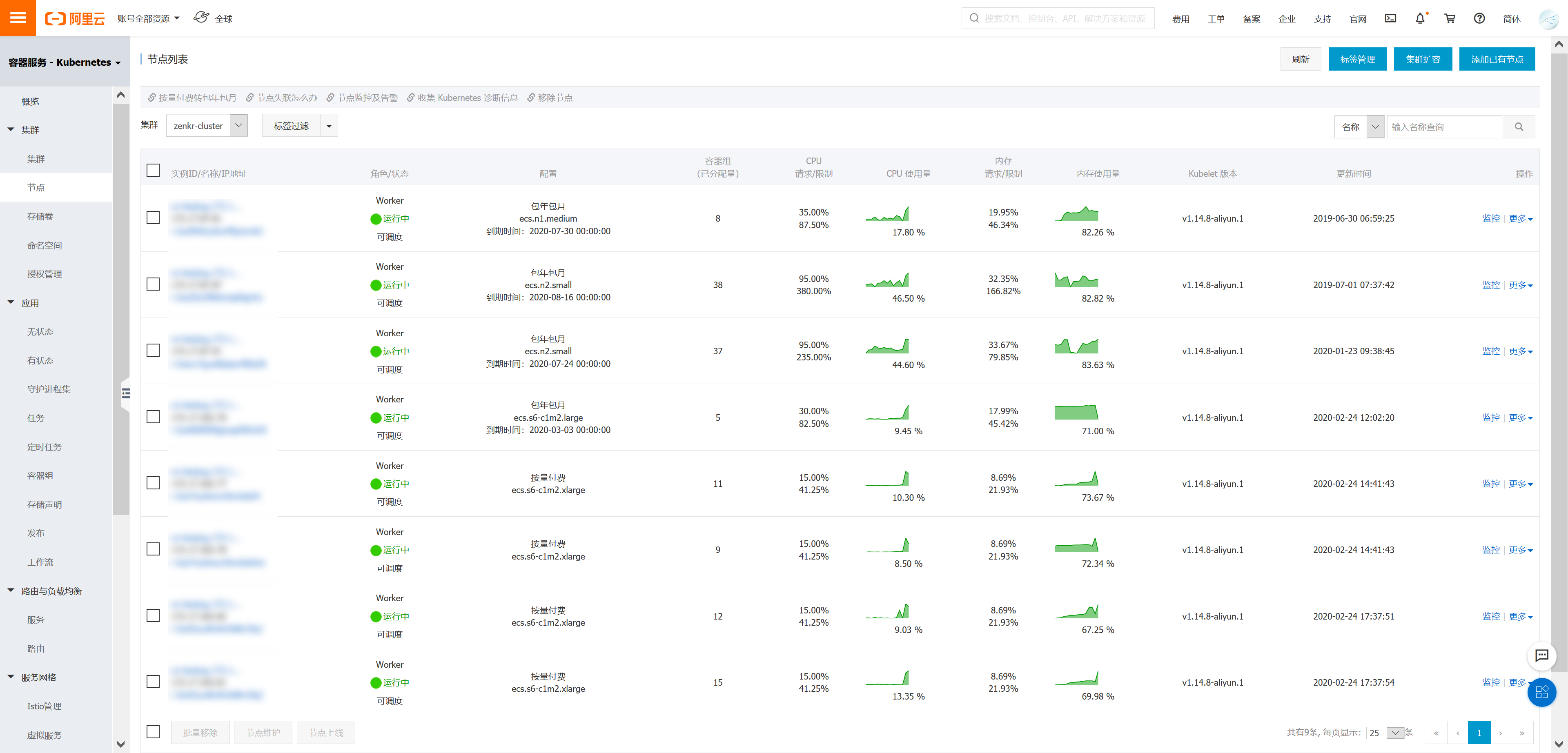Open the Cloud Shell terminal icon
This screenshot has height=753, width=1568.
pyautogui.click(x=1390, y=18)
